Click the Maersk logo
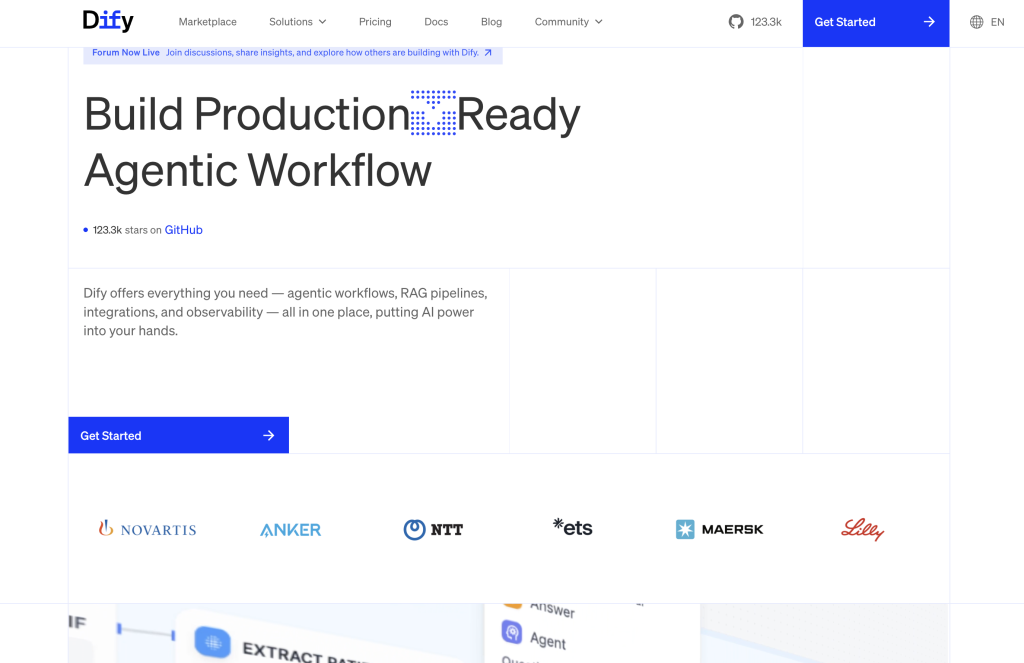This screenshot has height=663, width=1024. tap(719, 529)
